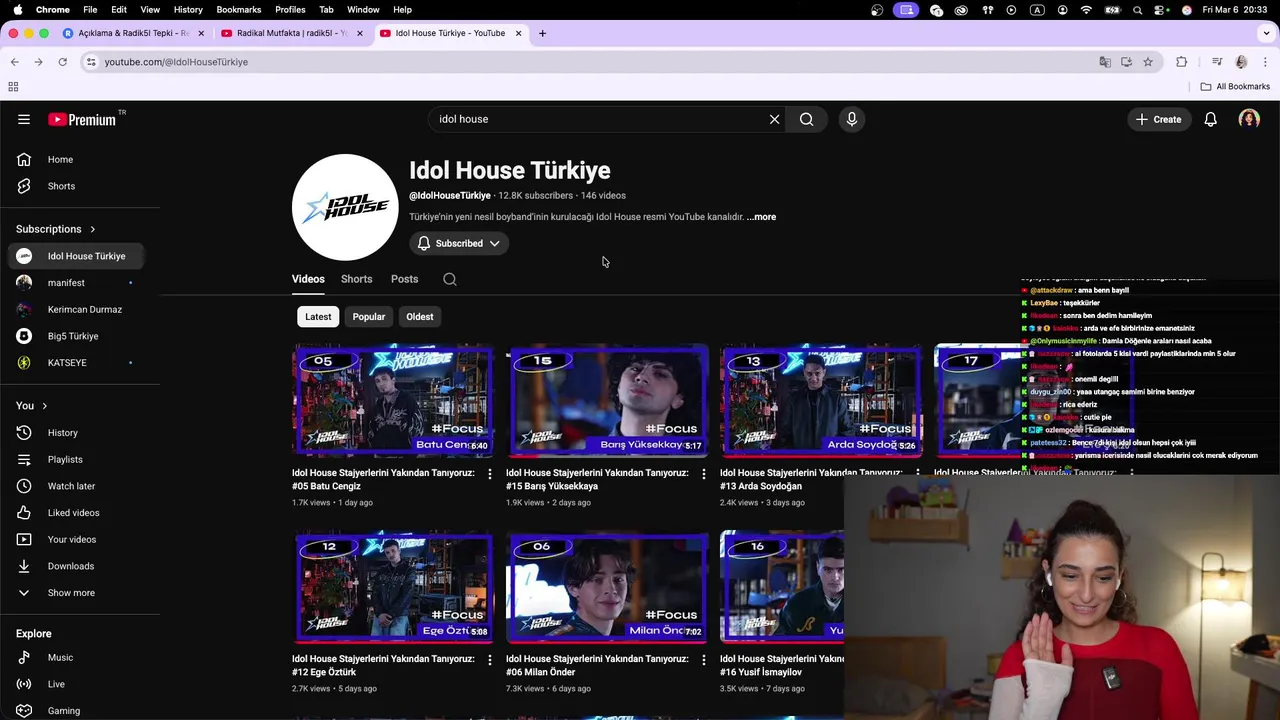
Task: Click the magnifier search button
Action: pos(806,119)
